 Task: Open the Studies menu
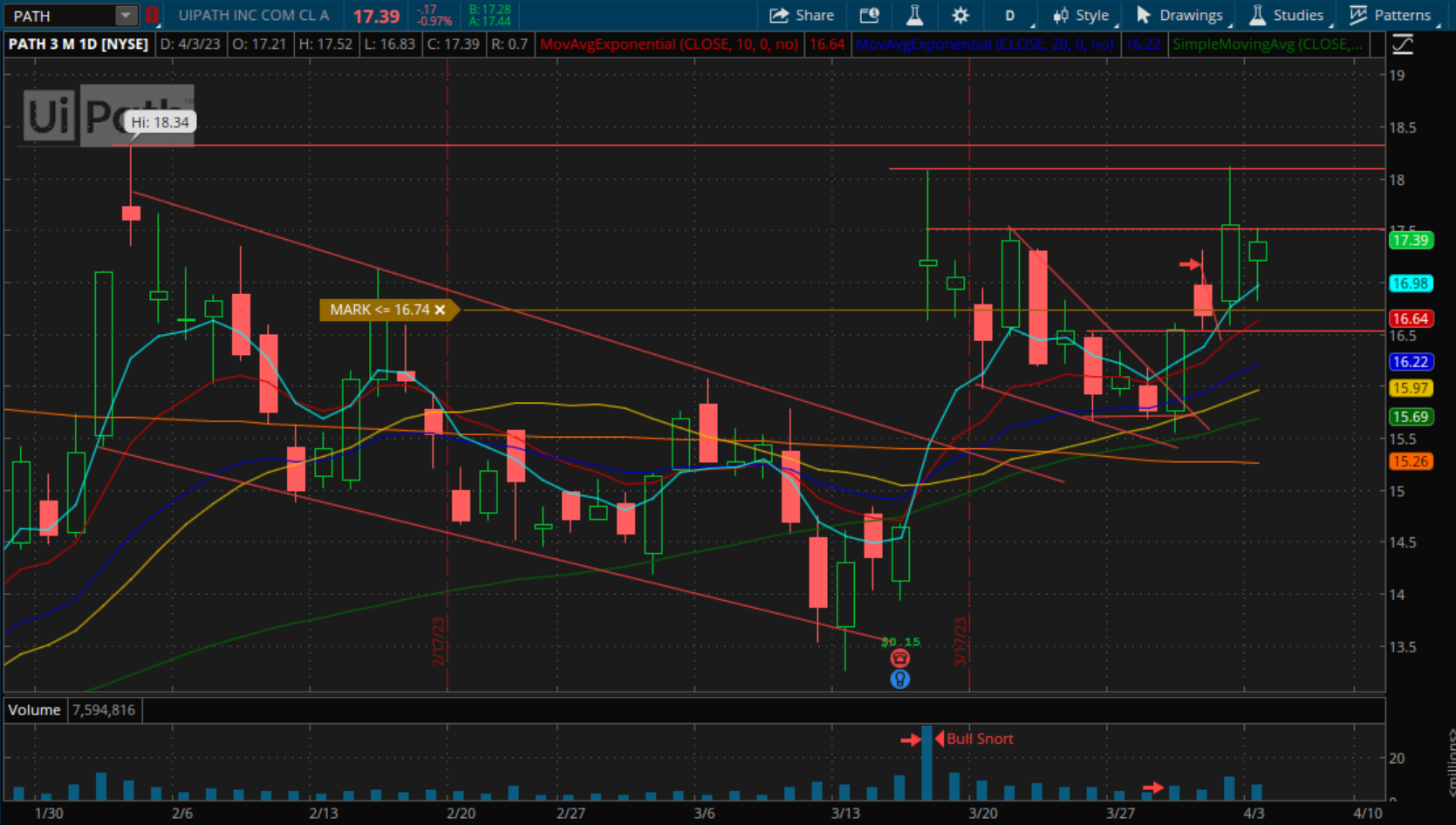pos(1289,16)
